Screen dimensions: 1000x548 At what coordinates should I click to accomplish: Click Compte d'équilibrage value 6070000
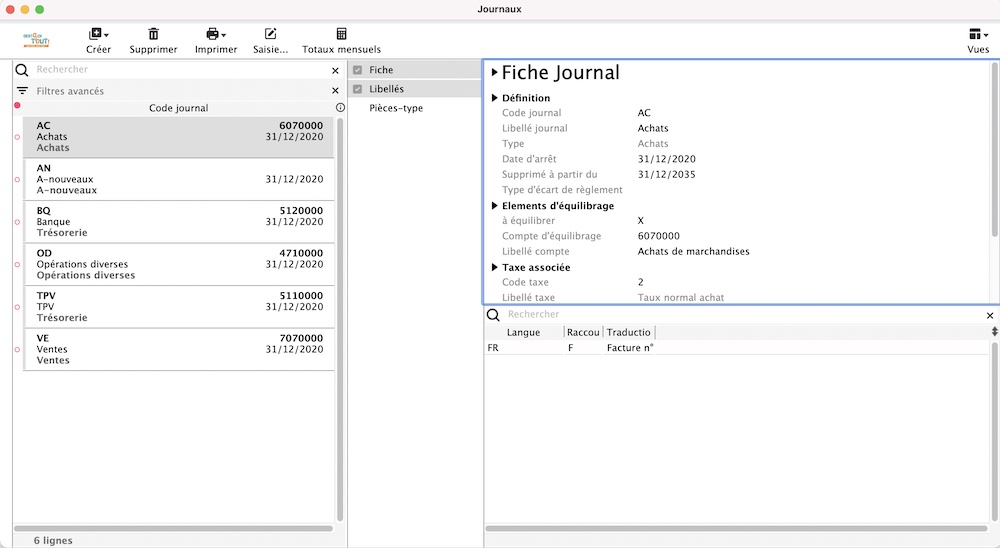659,236
